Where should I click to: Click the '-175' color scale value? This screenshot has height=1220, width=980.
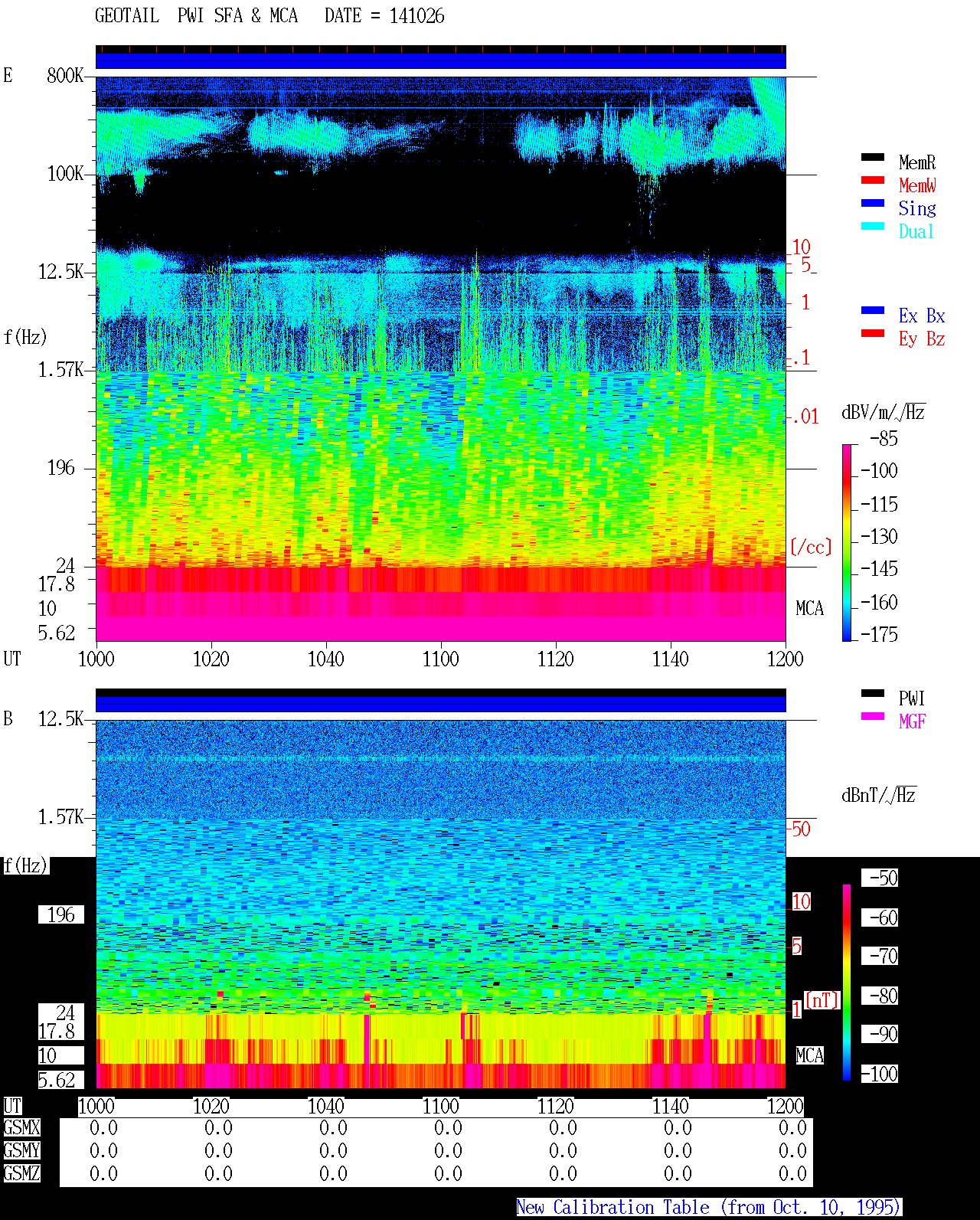click(879, 634)
